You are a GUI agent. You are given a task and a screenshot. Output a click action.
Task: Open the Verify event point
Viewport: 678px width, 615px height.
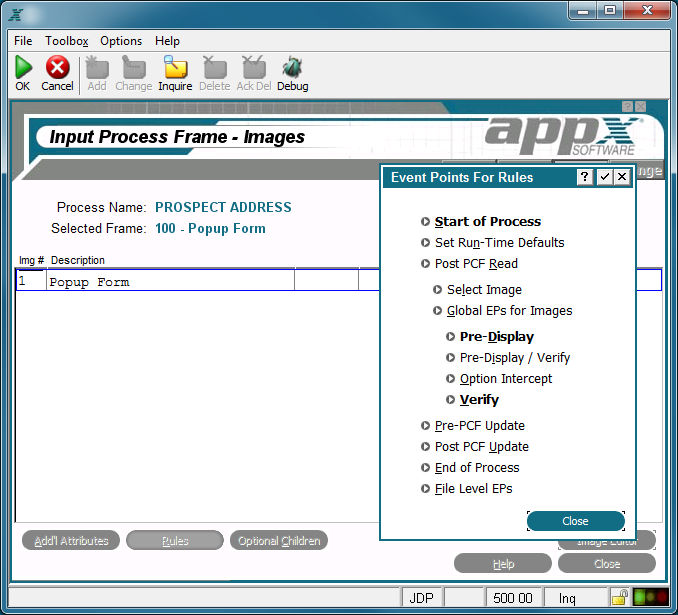click(x=479, y=400)
